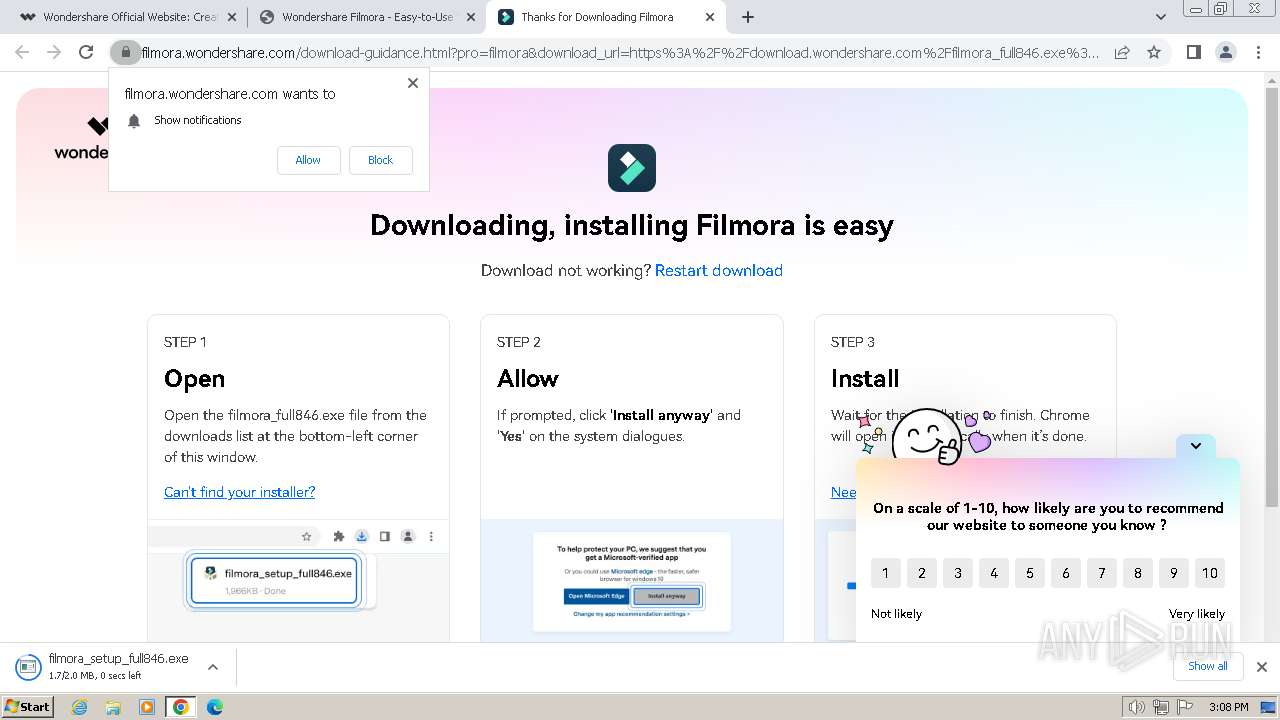Open Chrome's three-dot menu
This screenshot has width=1280, height=720.
1258,52
